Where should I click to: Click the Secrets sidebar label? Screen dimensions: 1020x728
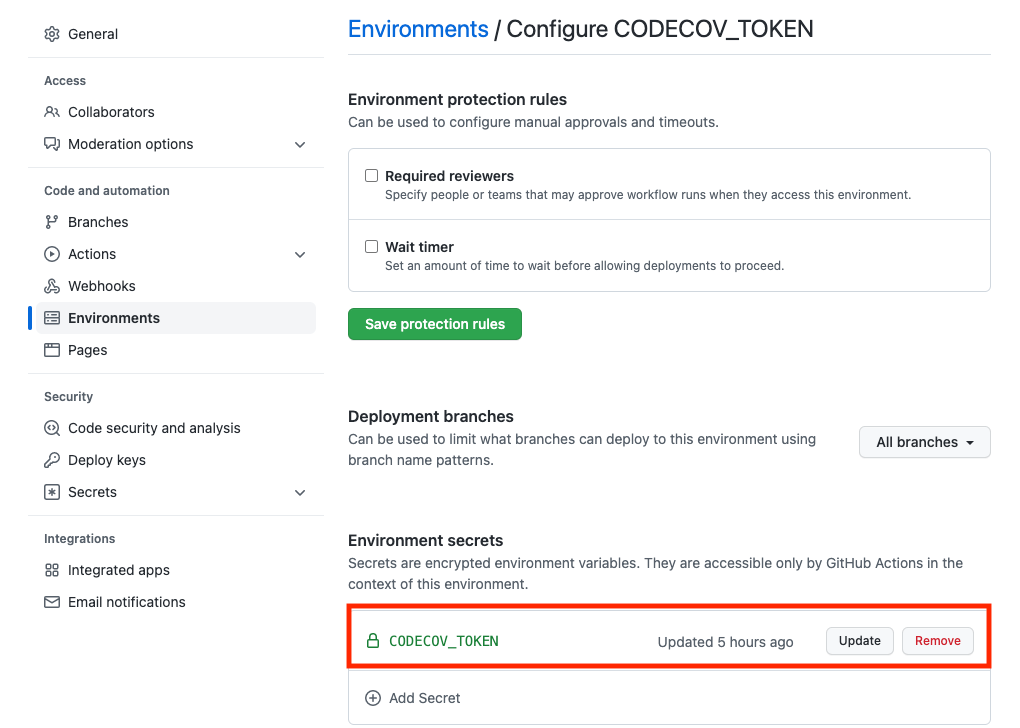tap(92, 492)
